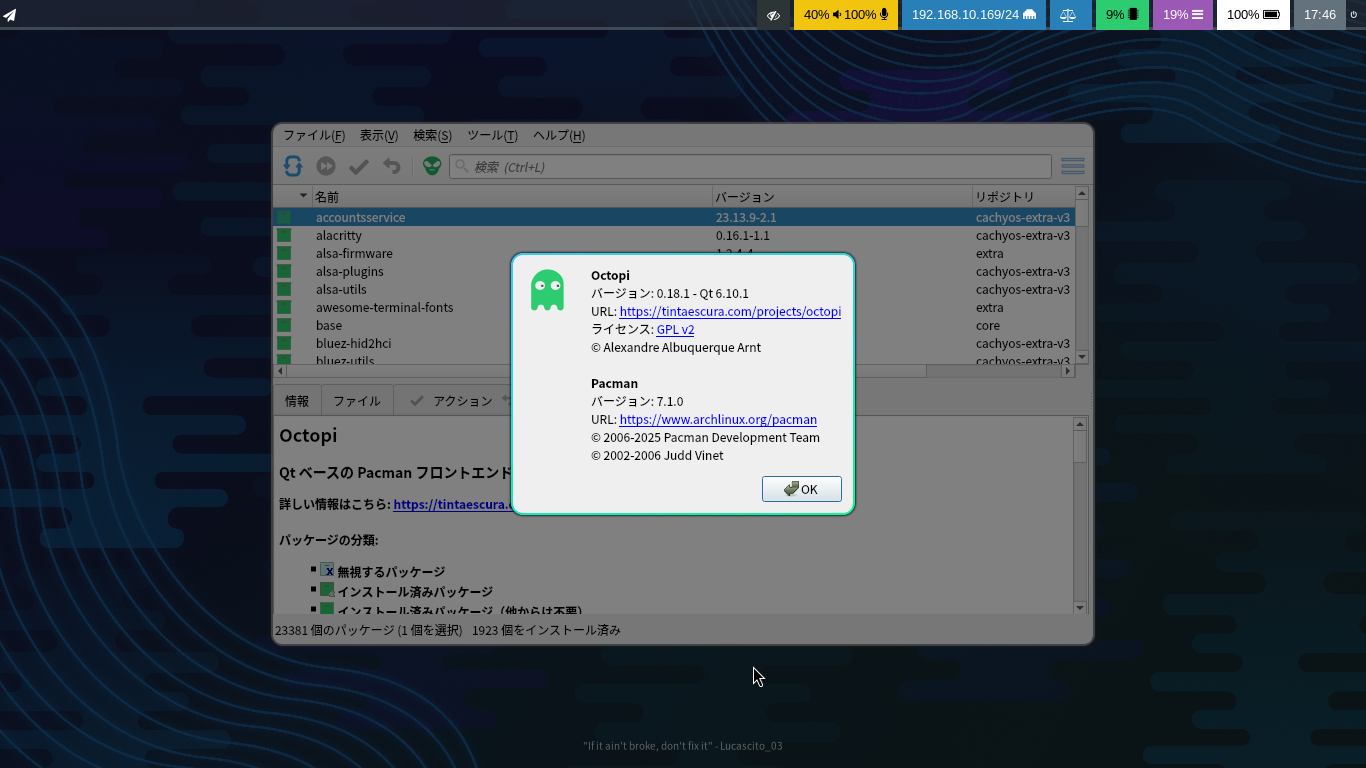The image size is (1366, 768).
Task: Select the alsa-utils package row
Action: click(674, 289)
